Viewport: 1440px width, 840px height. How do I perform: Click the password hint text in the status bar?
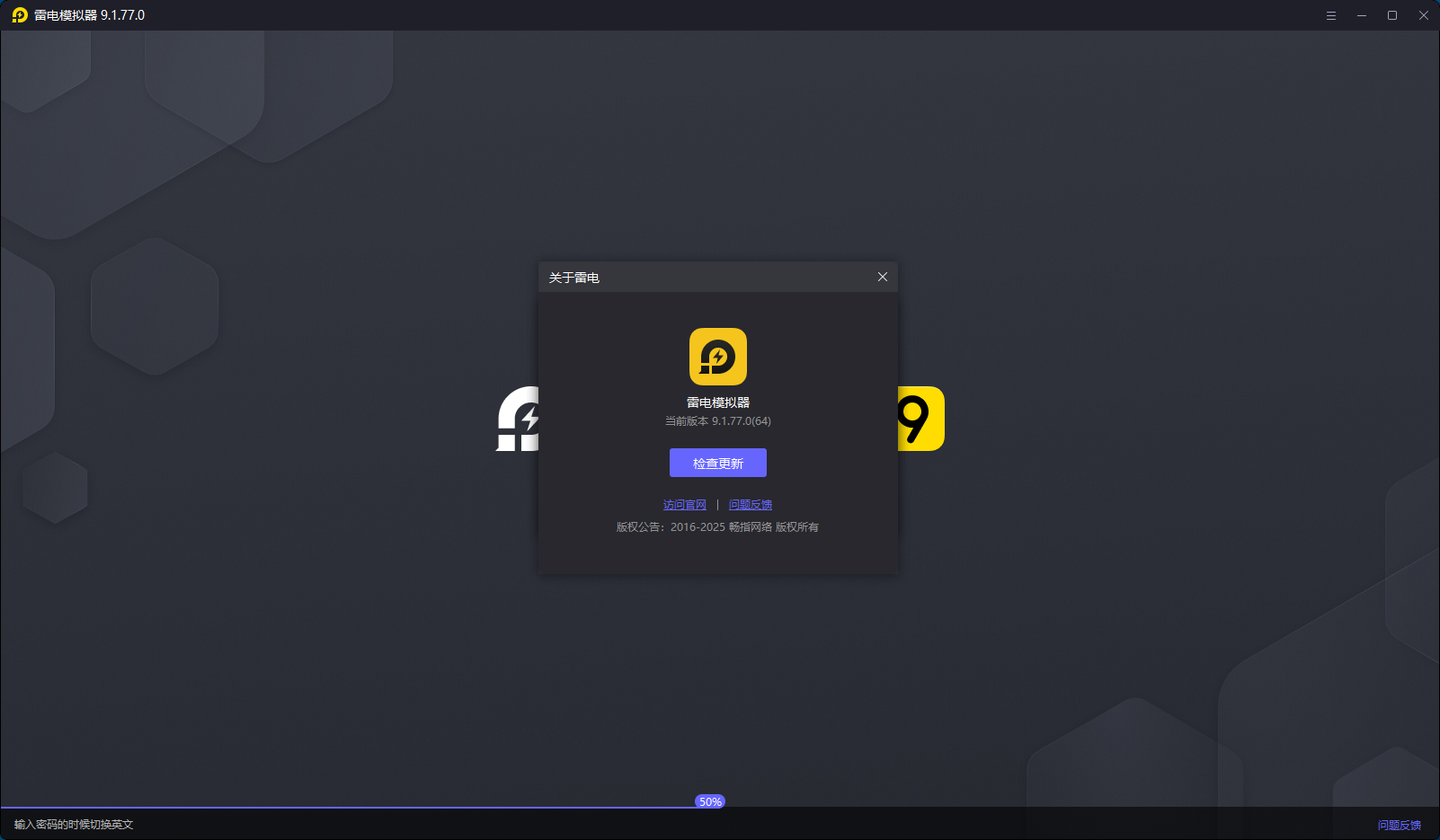[x=72, y=823]
